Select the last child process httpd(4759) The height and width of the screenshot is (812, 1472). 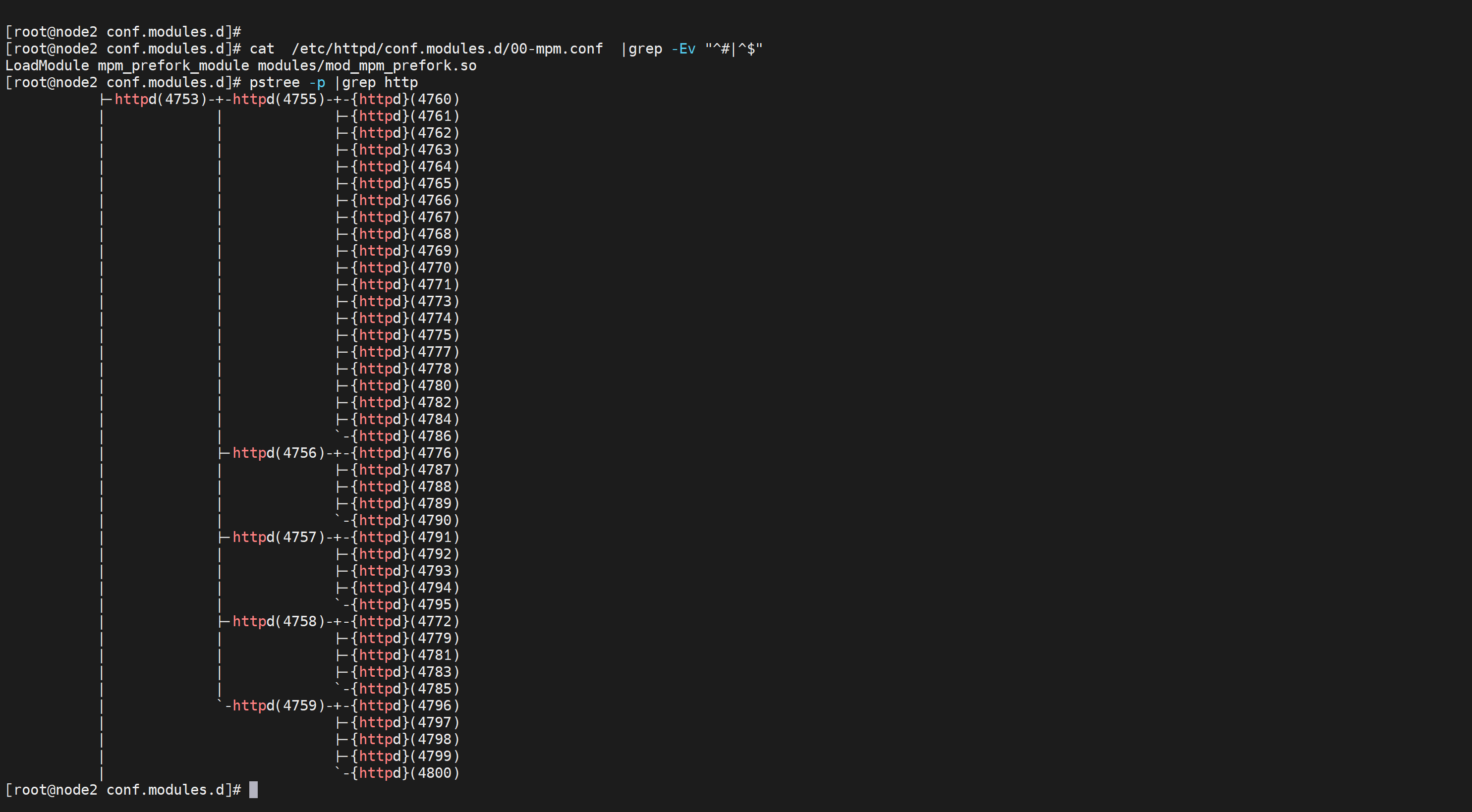[x=278, y=706]
